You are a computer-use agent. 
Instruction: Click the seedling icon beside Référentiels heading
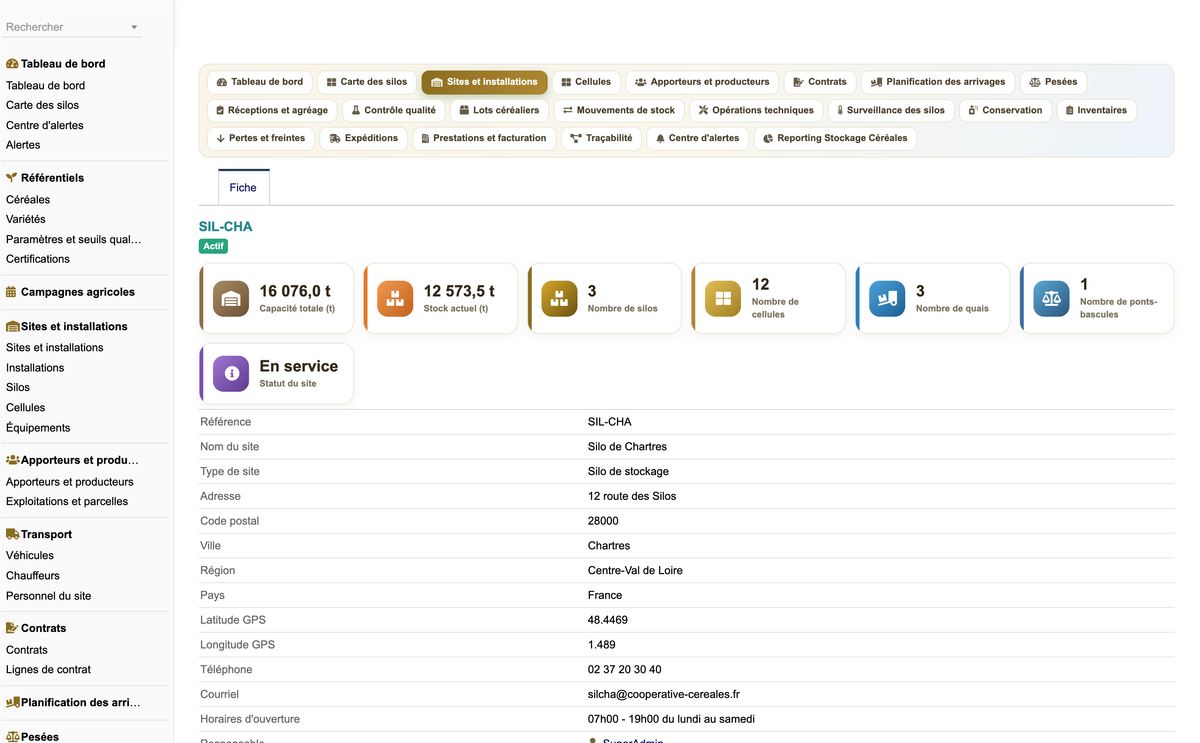[12, 177]
